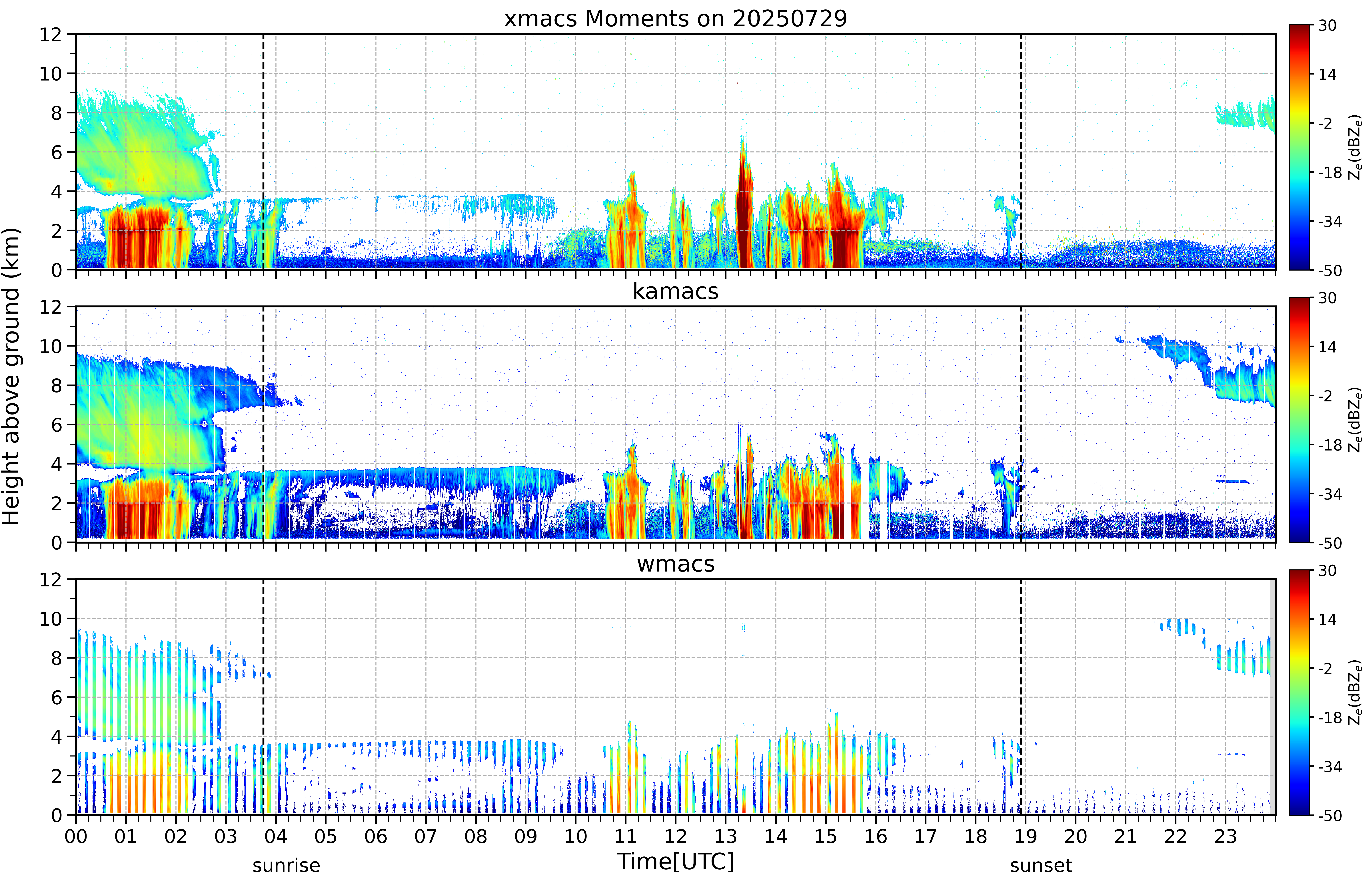The width and height of the screenshot is (1372, 885).
Task: Click the '6' height tick in kamacs panel
Action: pyautogui.click(x=56, y=425)
